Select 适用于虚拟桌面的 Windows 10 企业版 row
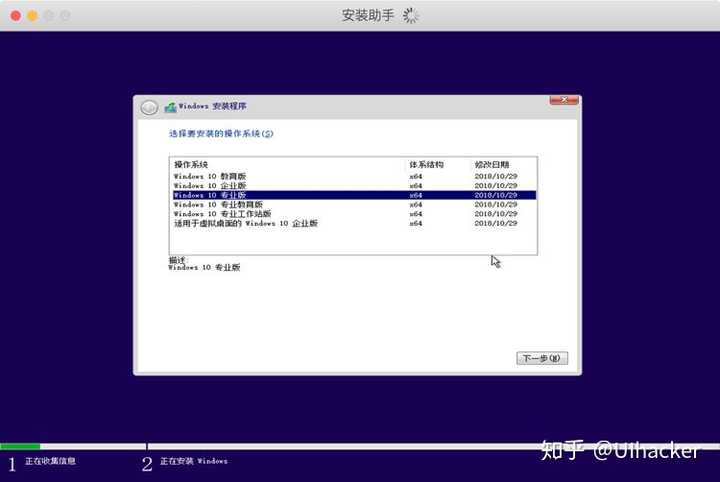Viewport: 720px width, 482px height. (354, 224)
